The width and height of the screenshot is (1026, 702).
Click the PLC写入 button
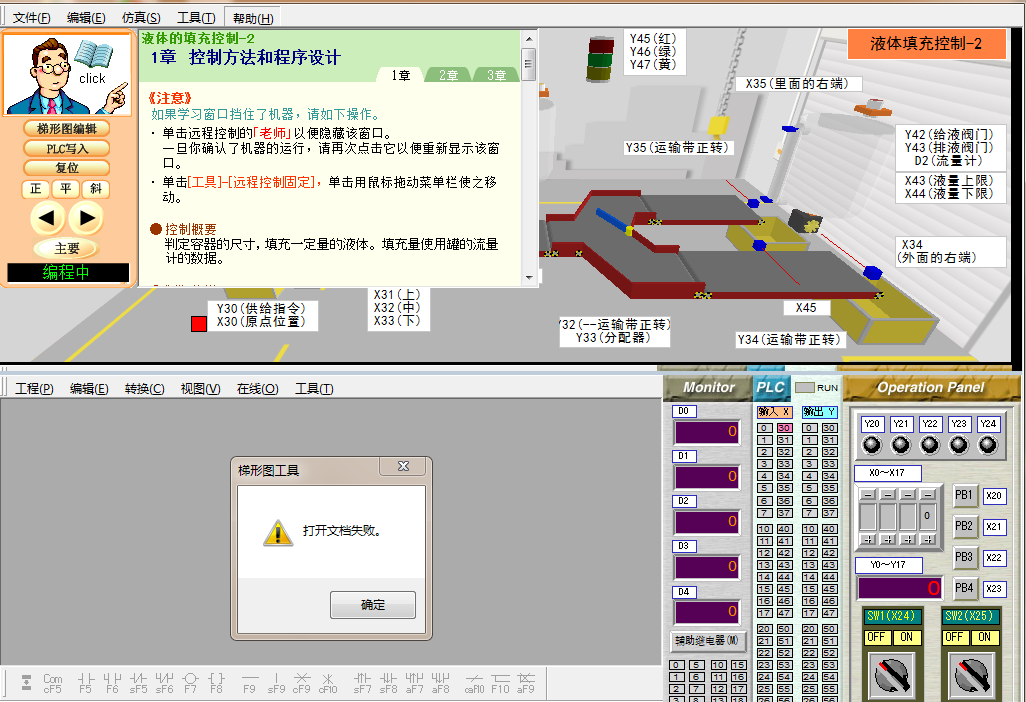coord(67,148)
